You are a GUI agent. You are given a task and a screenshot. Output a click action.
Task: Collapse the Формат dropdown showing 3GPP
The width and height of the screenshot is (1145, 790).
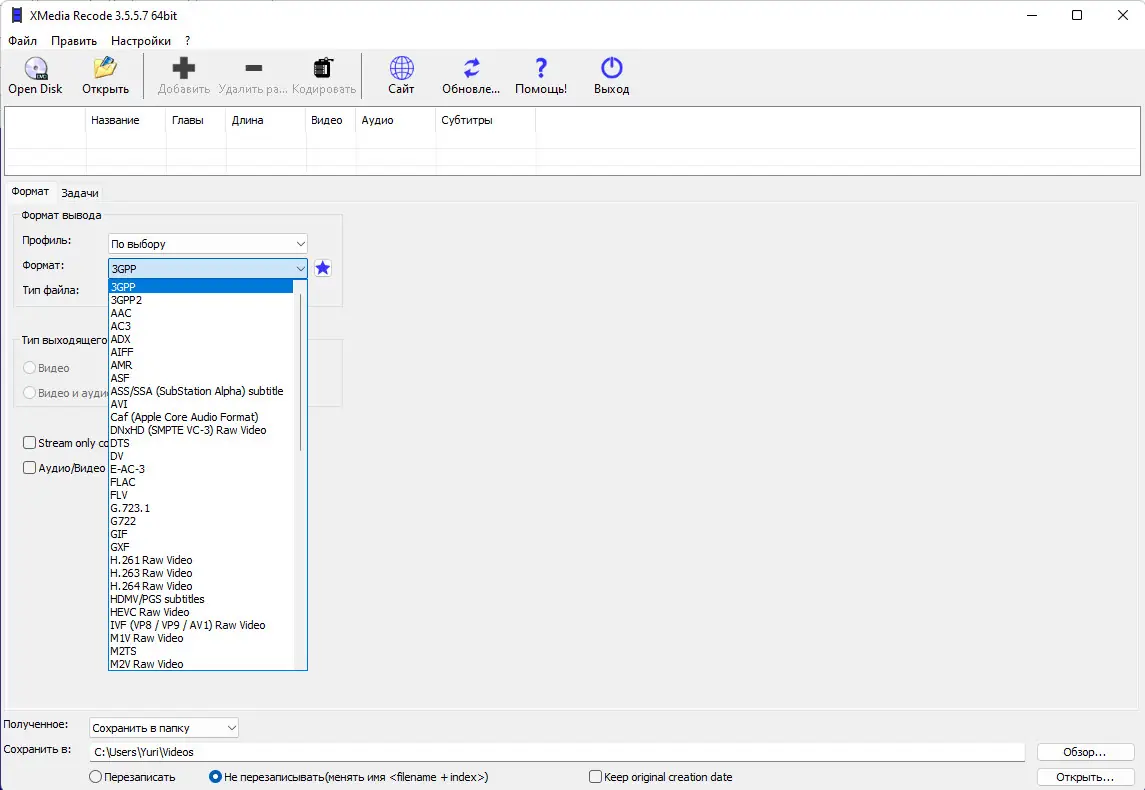coord(207,269)
